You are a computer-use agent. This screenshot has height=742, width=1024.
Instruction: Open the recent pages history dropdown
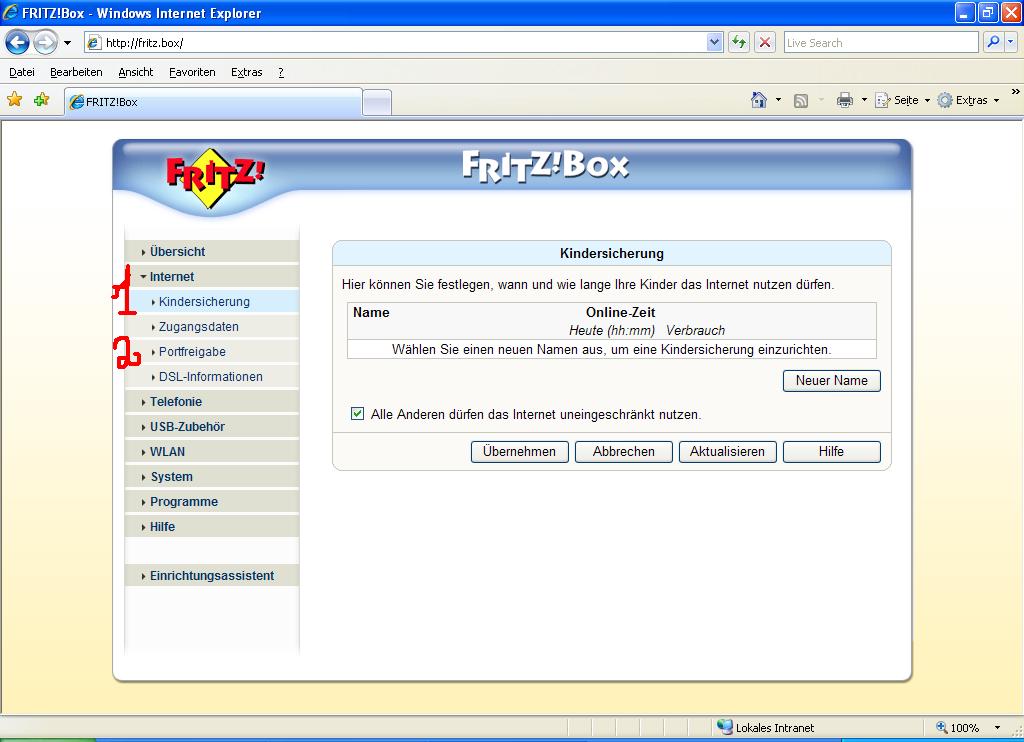(x=67, y=43)
